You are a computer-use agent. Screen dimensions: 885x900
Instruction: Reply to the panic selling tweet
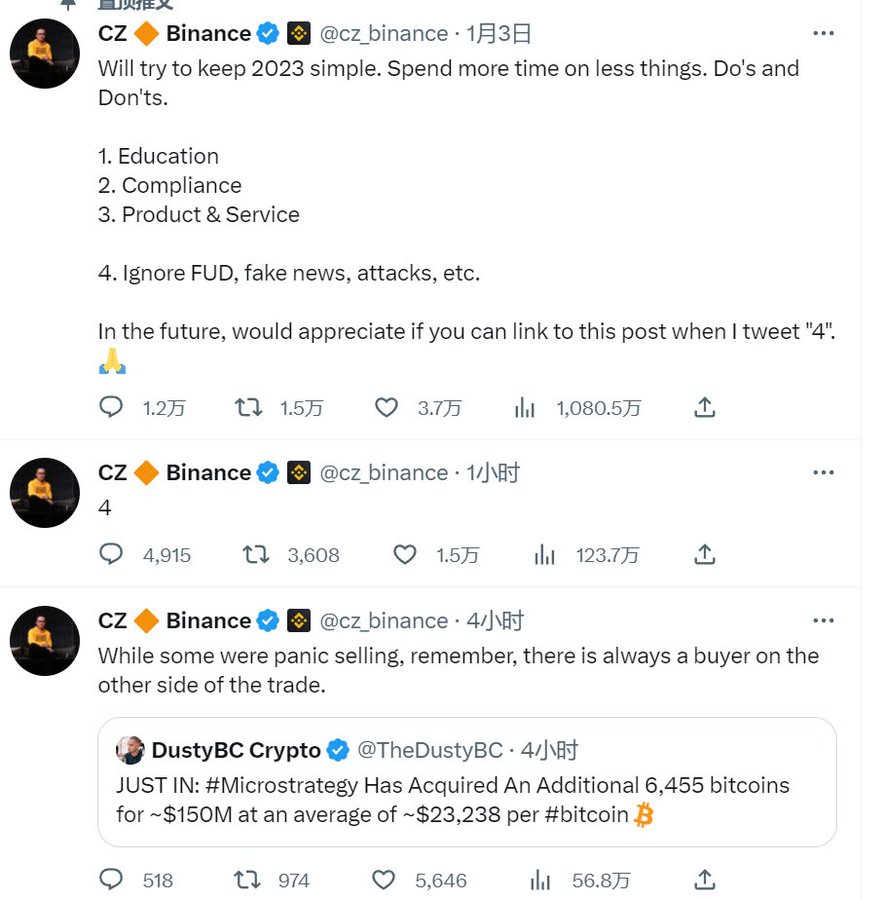pyautogui.click(x=112, y=879)
